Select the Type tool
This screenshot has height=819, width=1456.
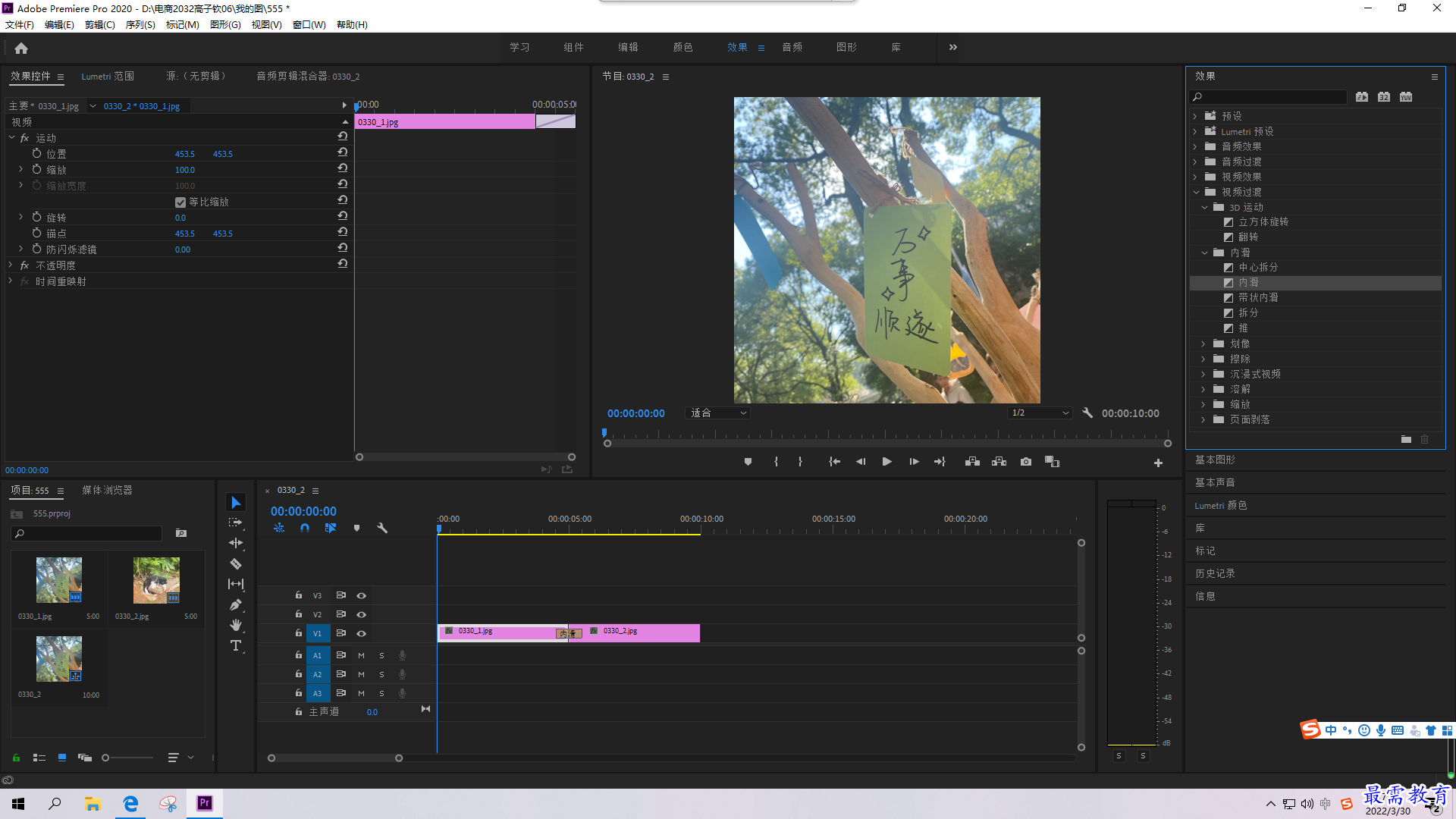tap(236, 645)
